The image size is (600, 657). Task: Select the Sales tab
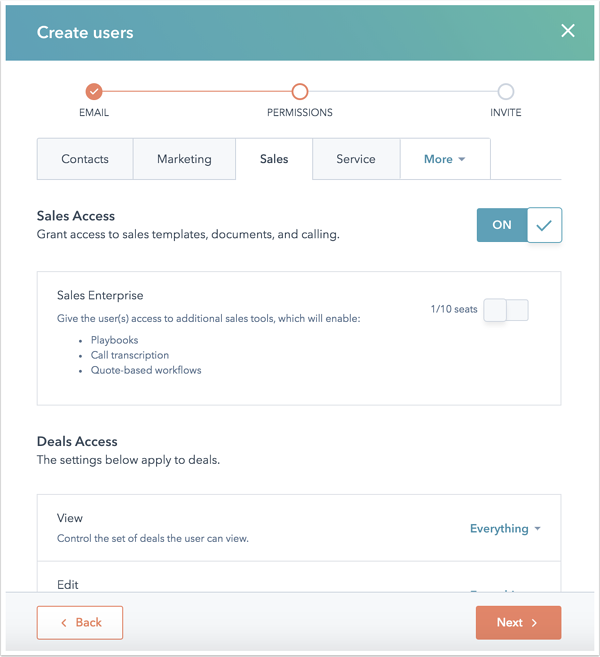[x=274, y=159]
